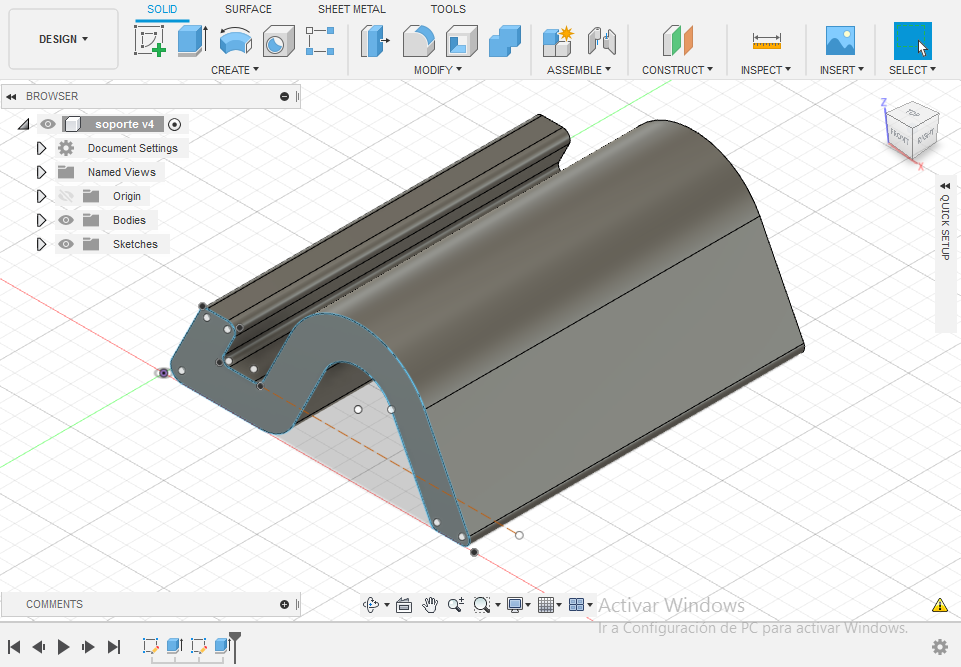Minimize the Browser with the minus button
This screenshot has width=961, height=667.
pos(284,96)
